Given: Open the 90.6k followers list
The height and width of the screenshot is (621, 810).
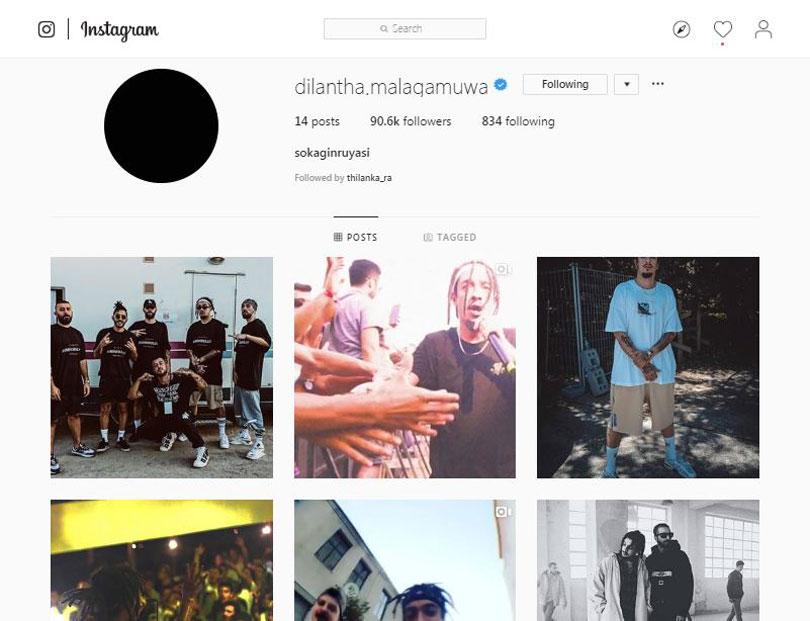Looking at the screenshot, I should (410, 121).
